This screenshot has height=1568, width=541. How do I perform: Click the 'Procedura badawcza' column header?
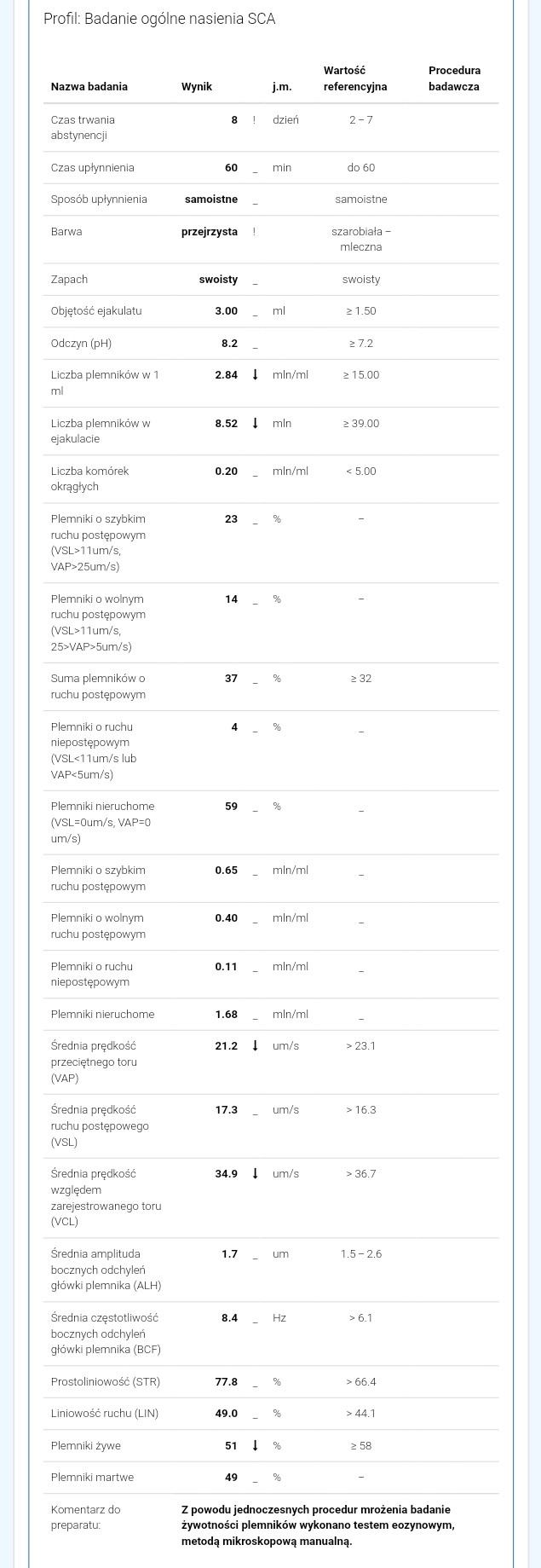[x=454, y=78]
